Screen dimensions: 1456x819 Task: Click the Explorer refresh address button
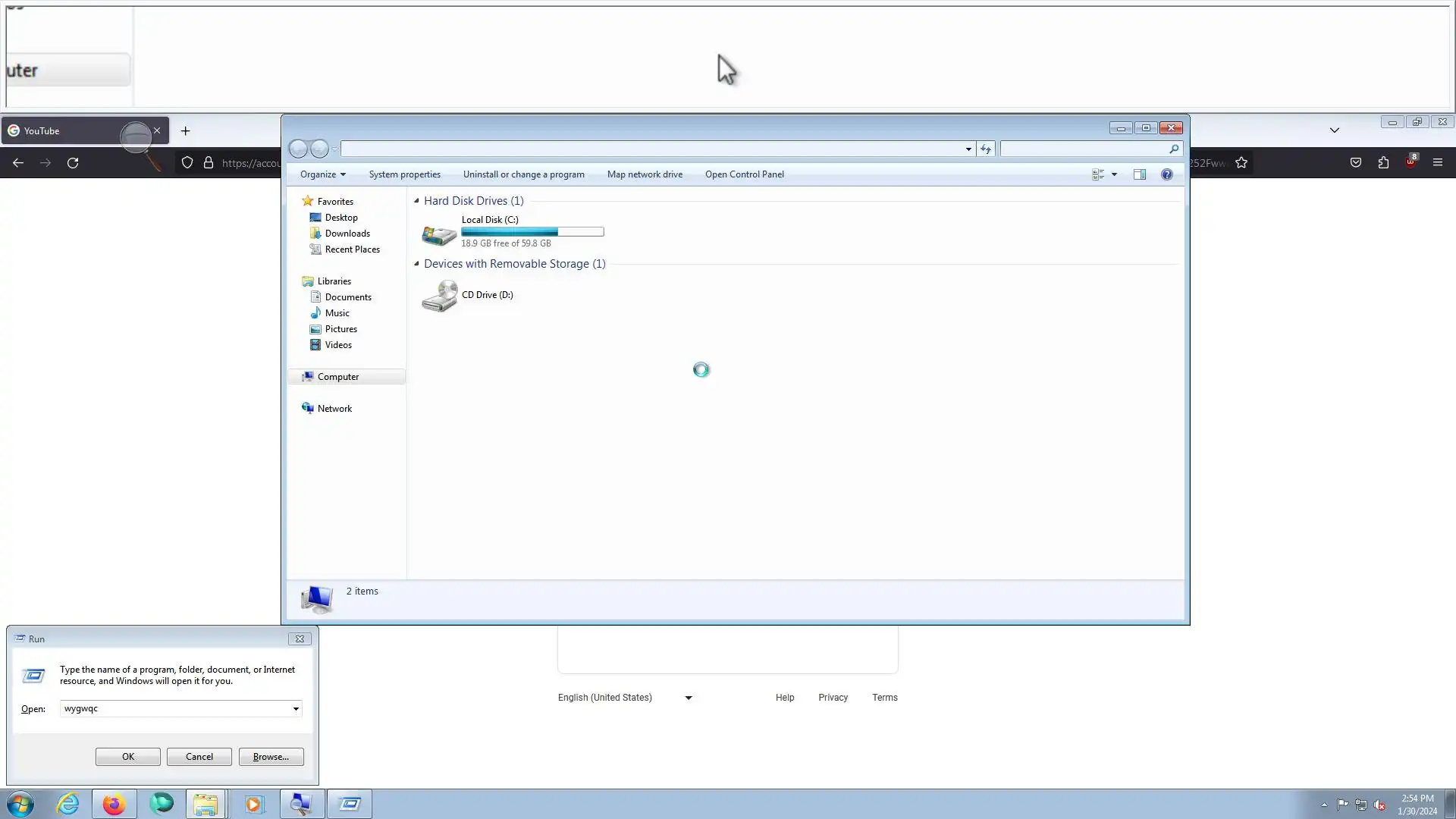tap(985, 149)
